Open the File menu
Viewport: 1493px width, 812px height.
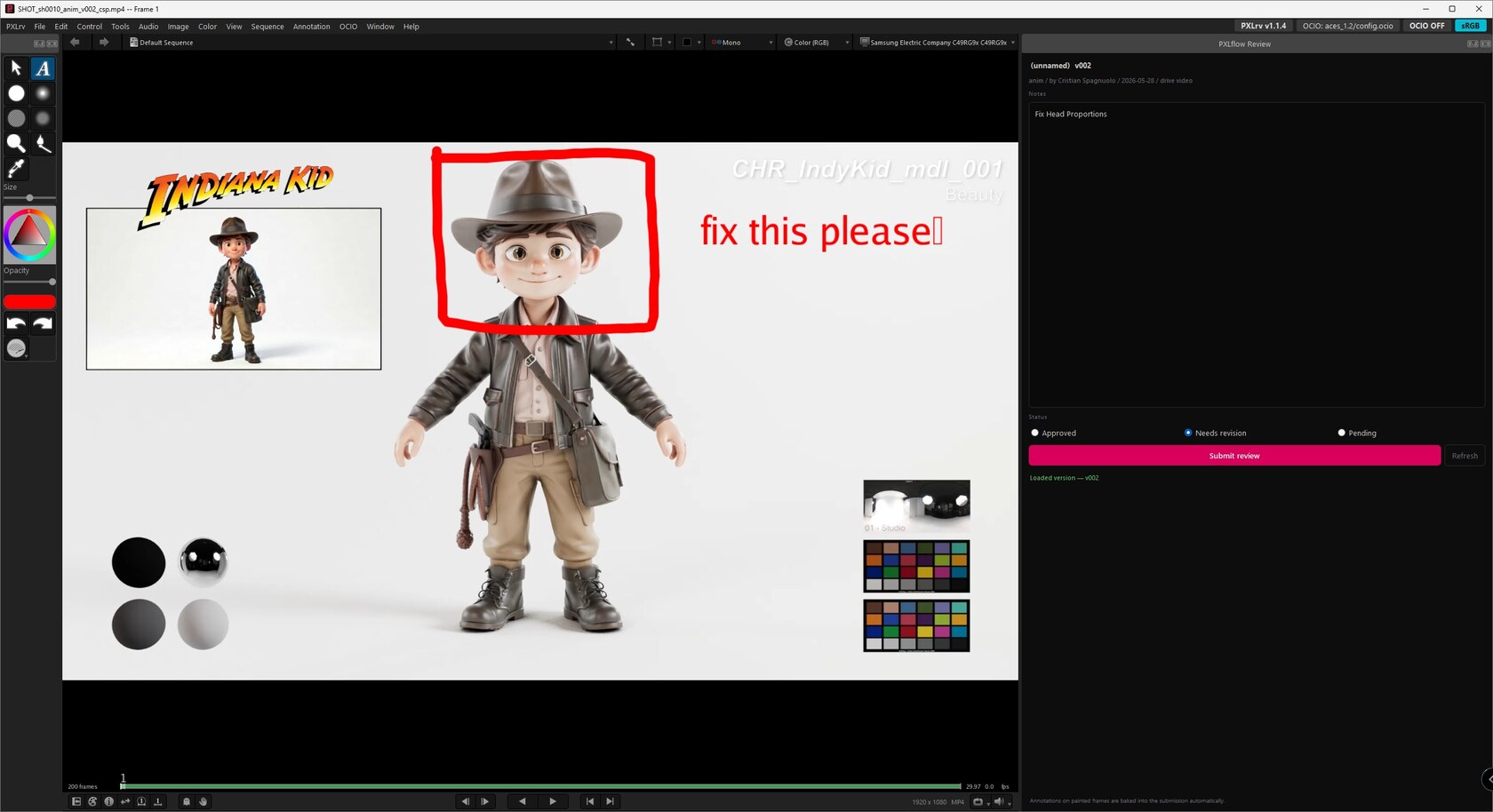[x=40, y=27]
